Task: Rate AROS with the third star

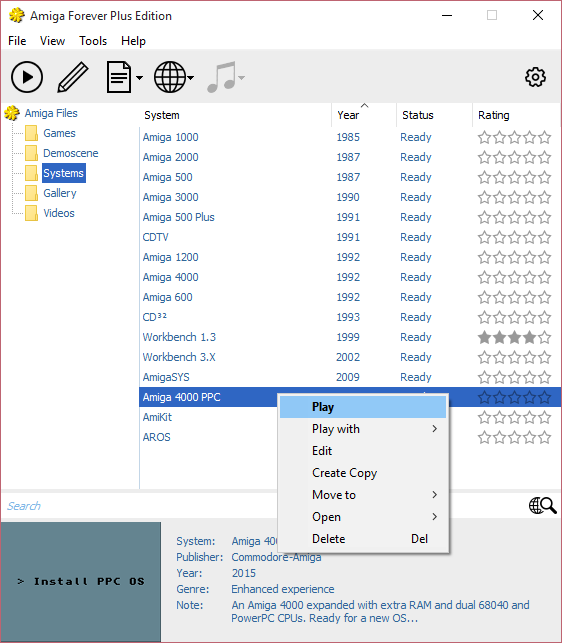Action: [514, 438]
